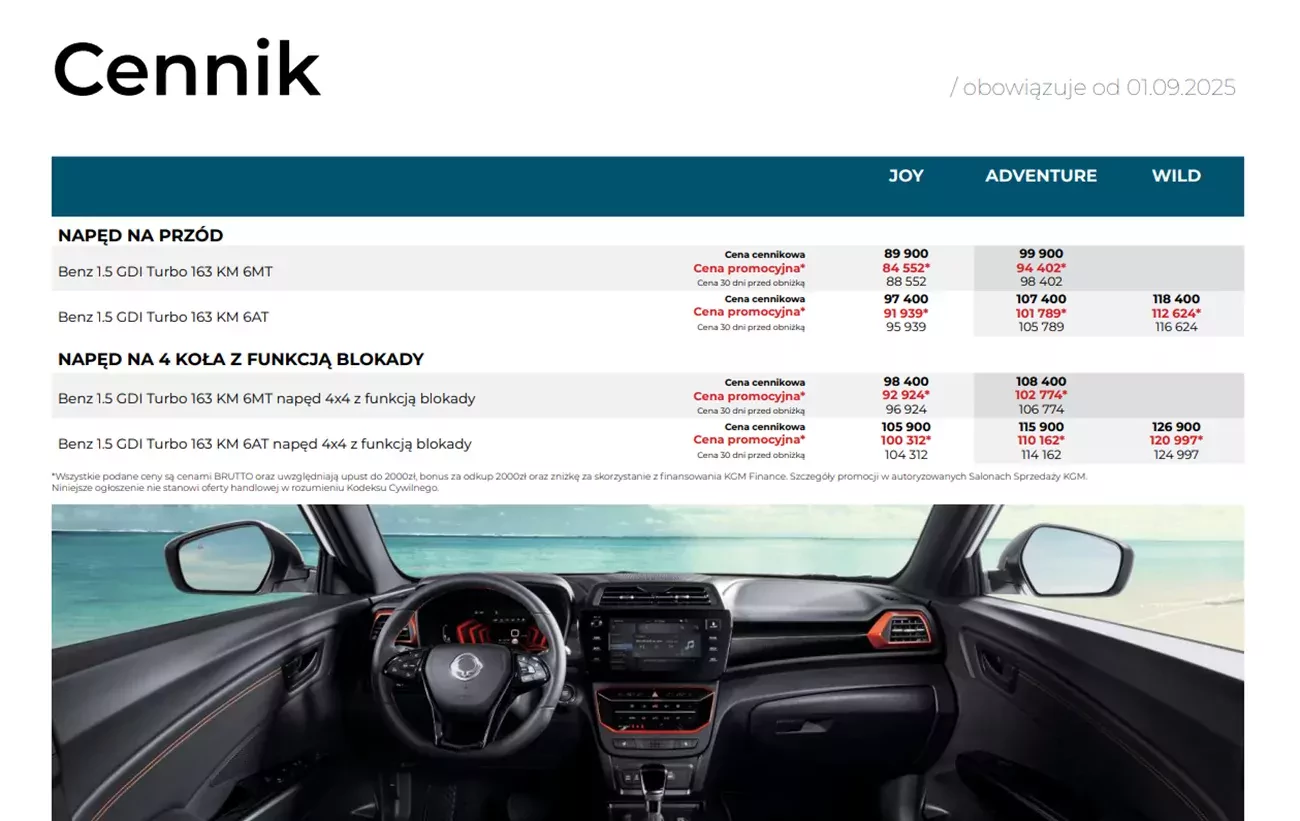This screenshot has width=1300, height=821.
Task: Tap the red hazard triangle button
Action: point(655,693)
